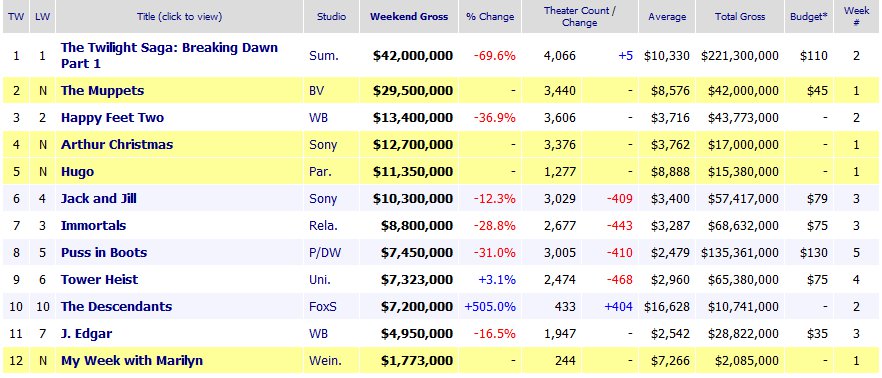
Task: View Arthur Christmas details
Action: (117, 145)
